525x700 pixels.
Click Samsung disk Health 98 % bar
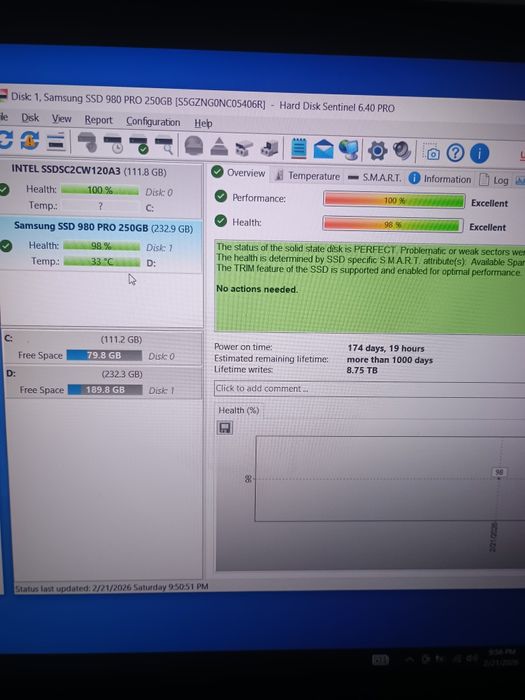(101, 246)
